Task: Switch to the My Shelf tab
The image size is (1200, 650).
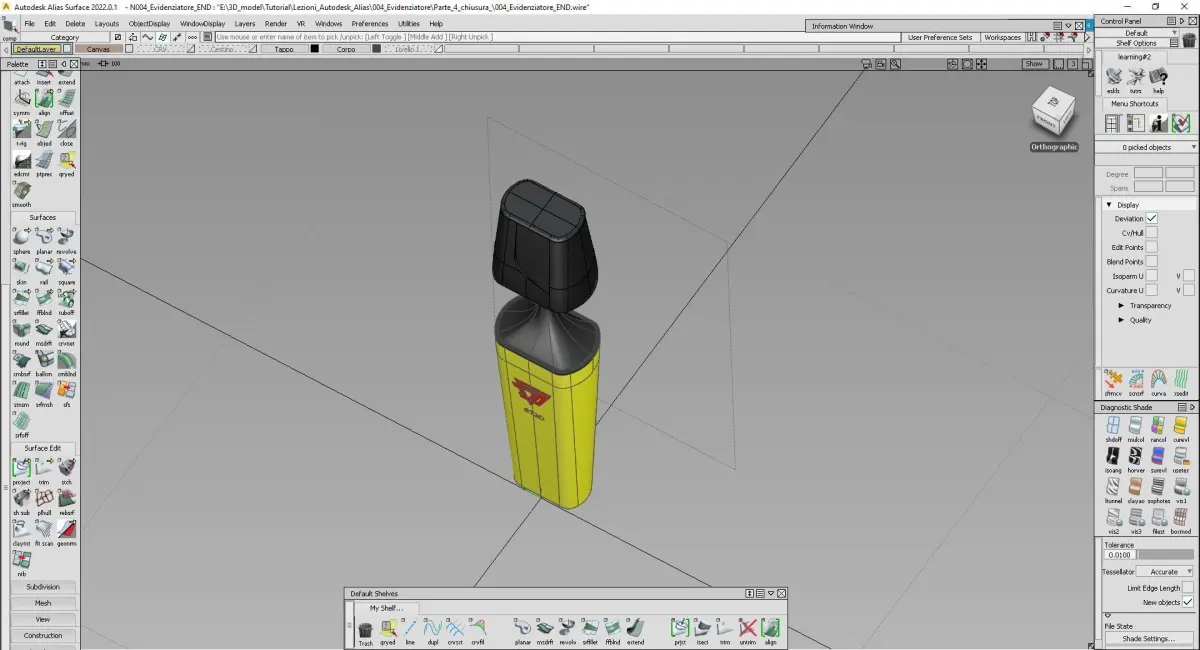Action: coord(386,608)
